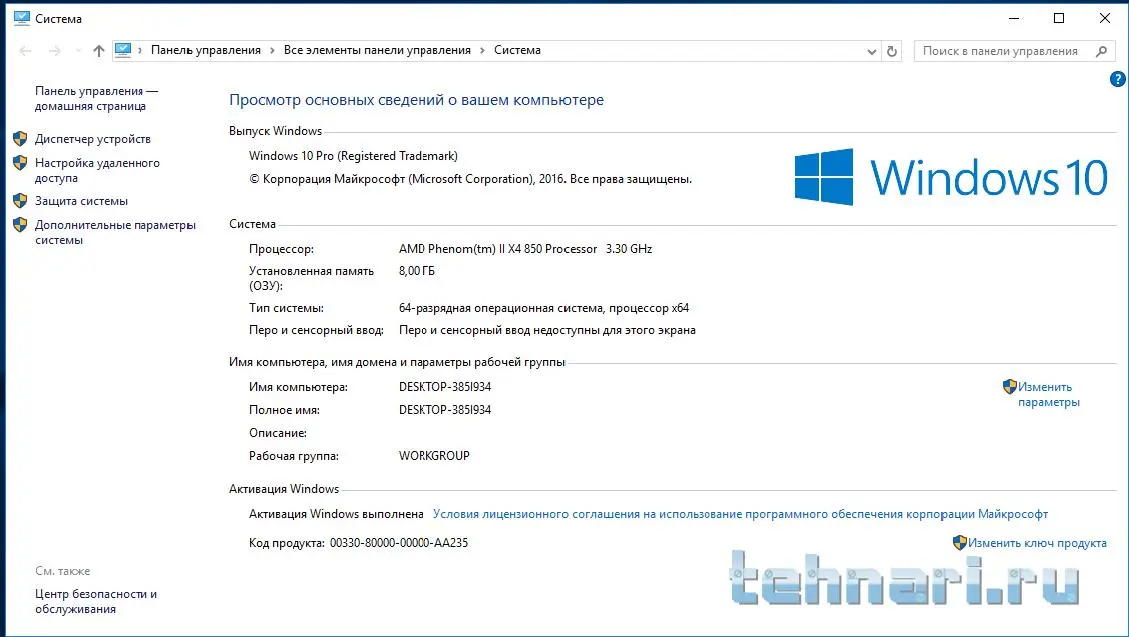The image size is (1129, 637).
Task: Open recent locations dropdown arrow
Action: coord(78,50)
